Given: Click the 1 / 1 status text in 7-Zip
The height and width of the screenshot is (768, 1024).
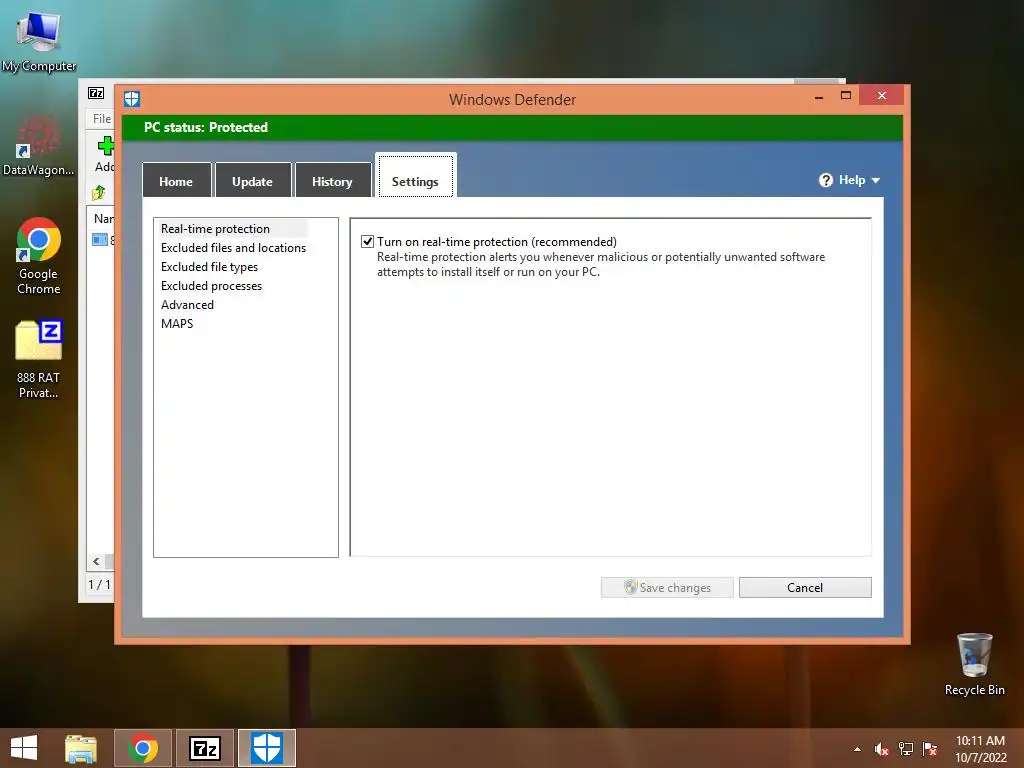Looking at the screenshot, I should coord(99,584).
